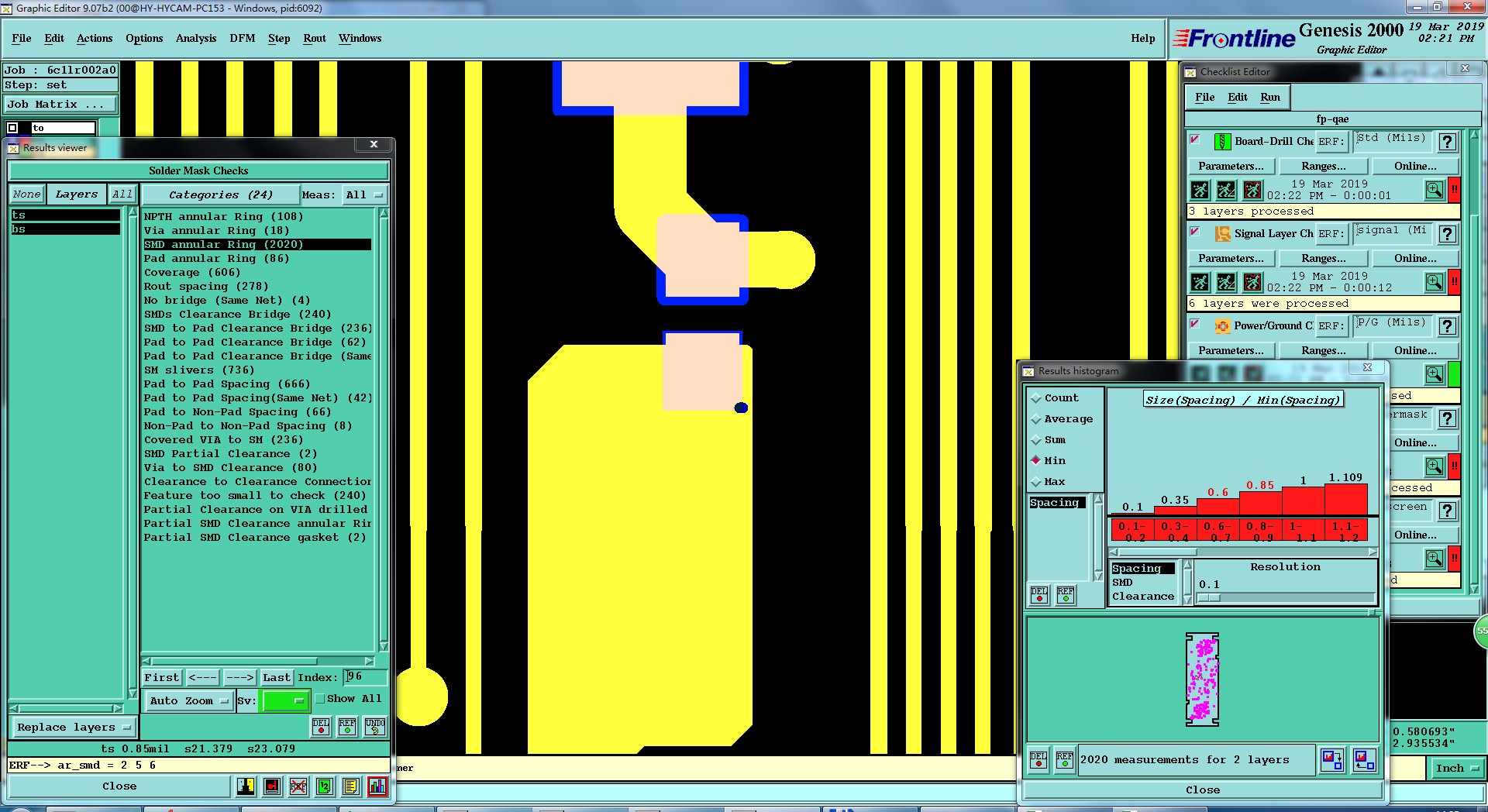
Task: Click first histogram export icon at bottom
Action: coord(1332,760)
